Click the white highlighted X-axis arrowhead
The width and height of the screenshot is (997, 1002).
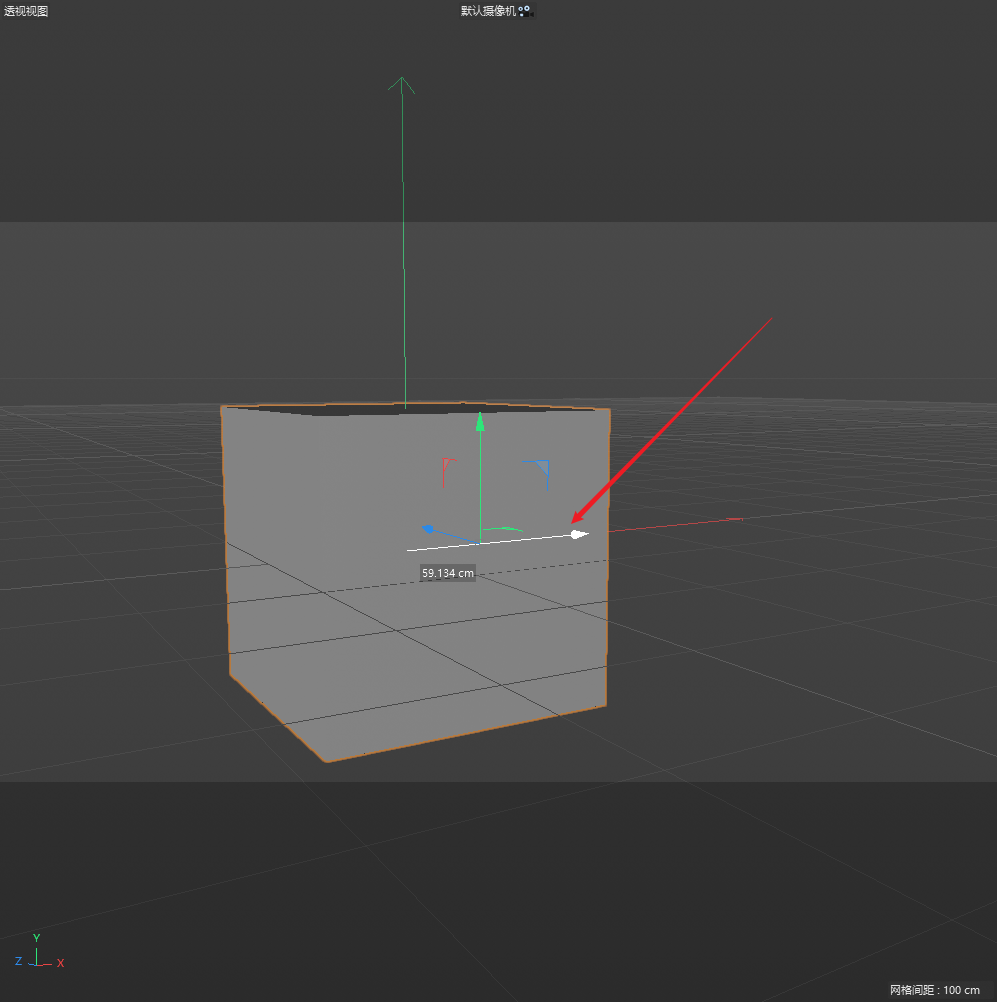(579, 534)
